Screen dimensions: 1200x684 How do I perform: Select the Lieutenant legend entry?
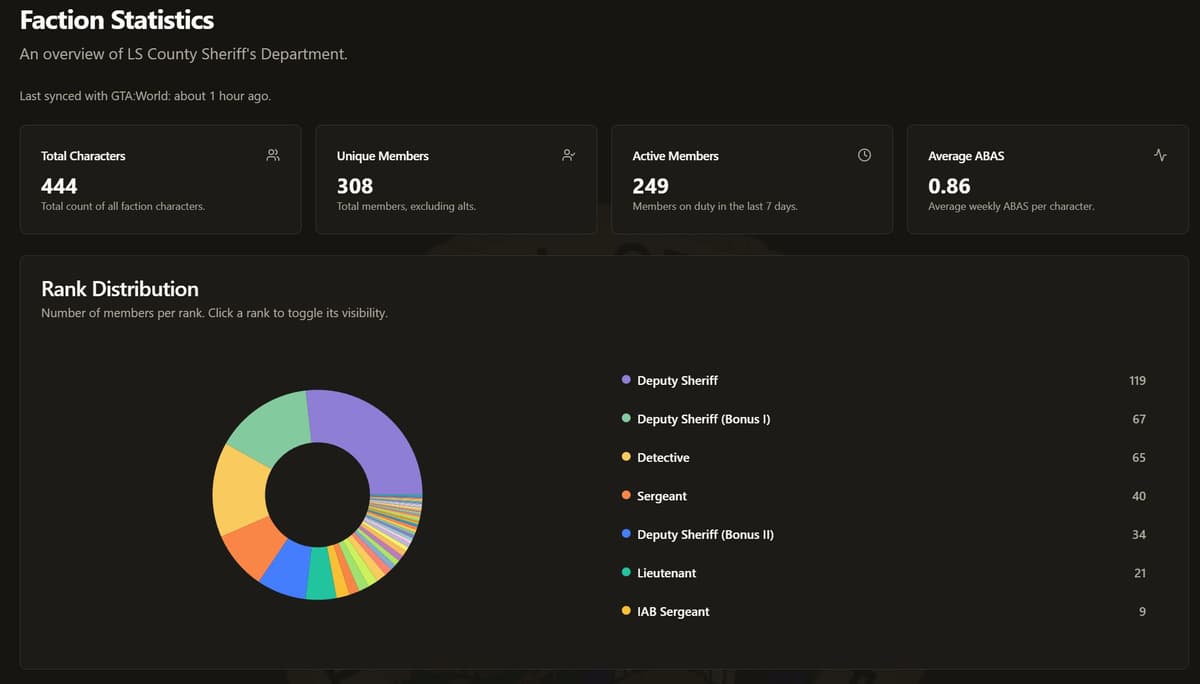(x=667, y=572)
